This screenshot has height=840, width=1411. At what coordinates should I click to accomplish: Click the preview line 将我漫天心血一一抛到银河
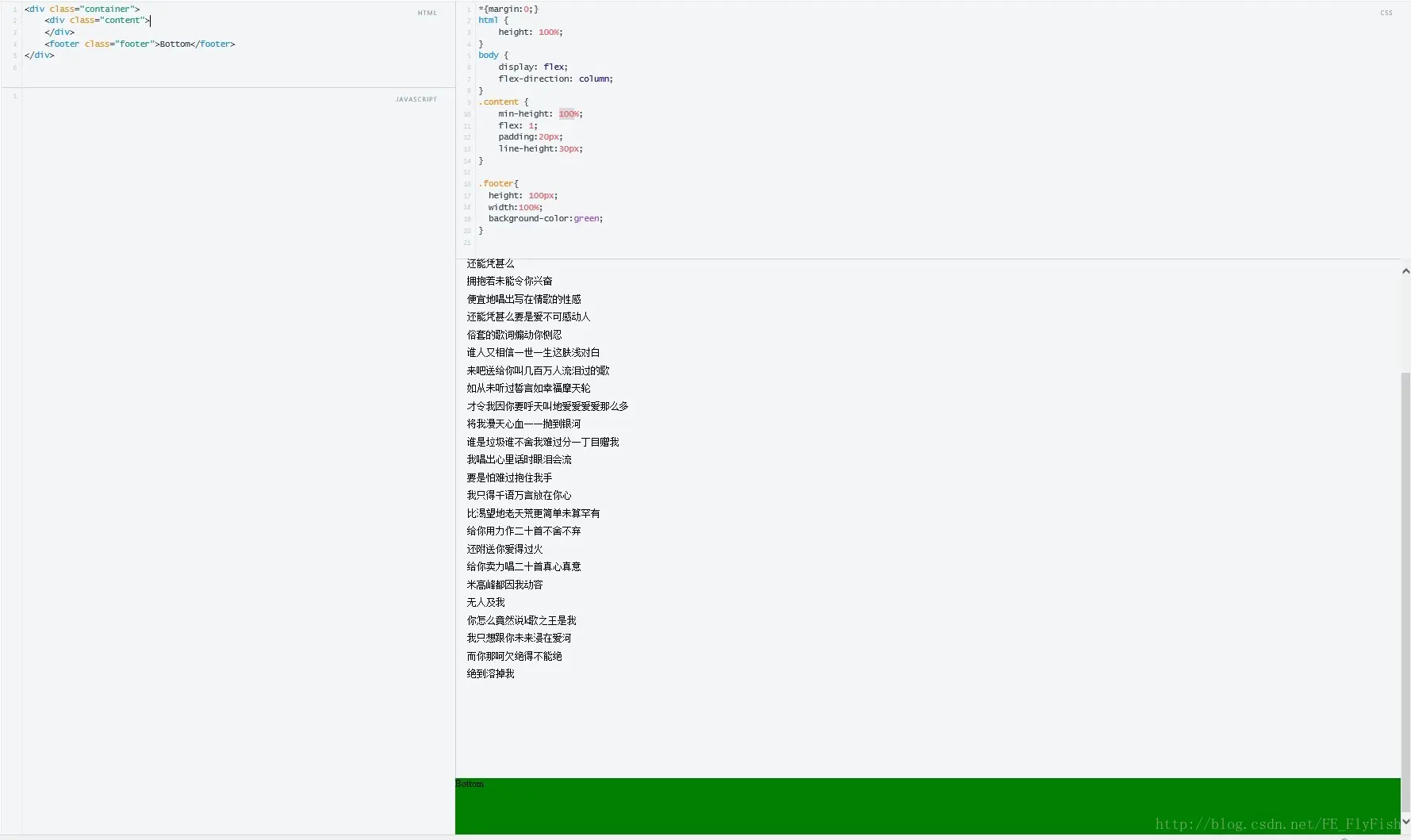click(x=523, y=424)
